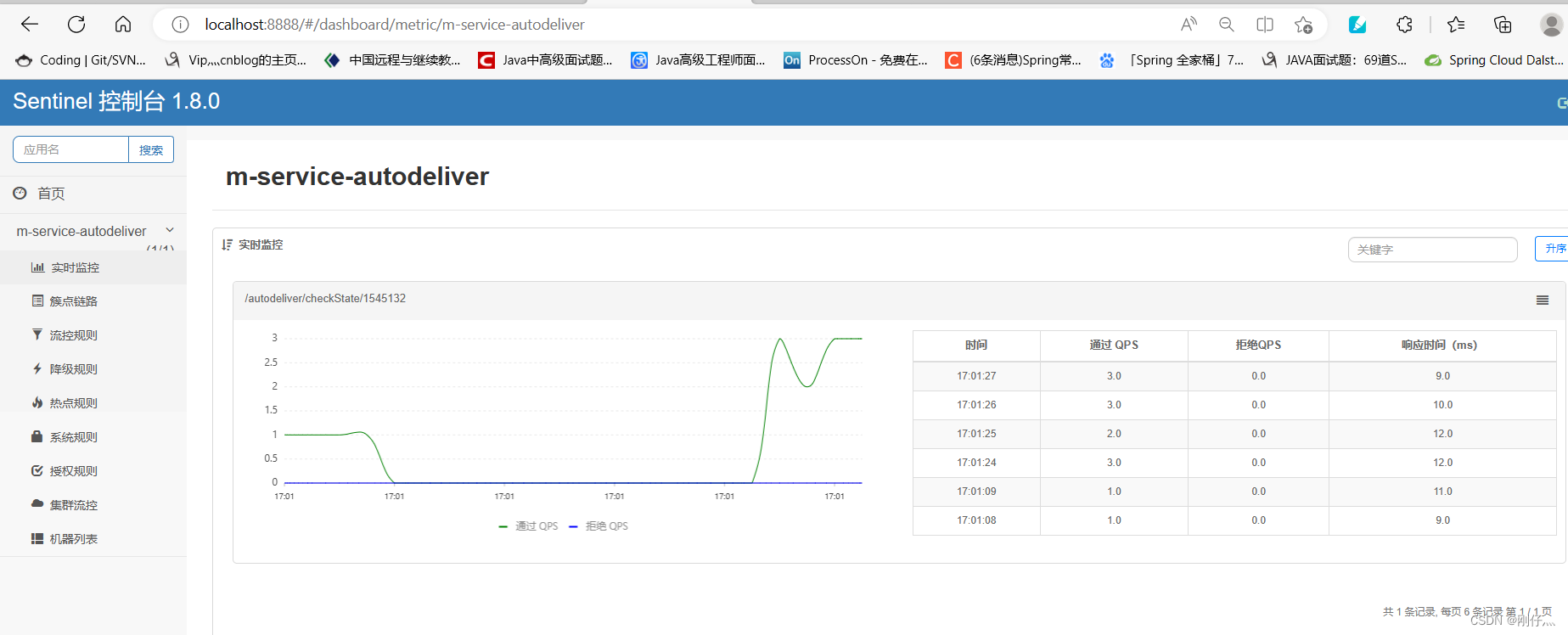1568x635 pixels.
Task: Open Java高级工程师面 bookmark
Action: [x=698, y=60]
